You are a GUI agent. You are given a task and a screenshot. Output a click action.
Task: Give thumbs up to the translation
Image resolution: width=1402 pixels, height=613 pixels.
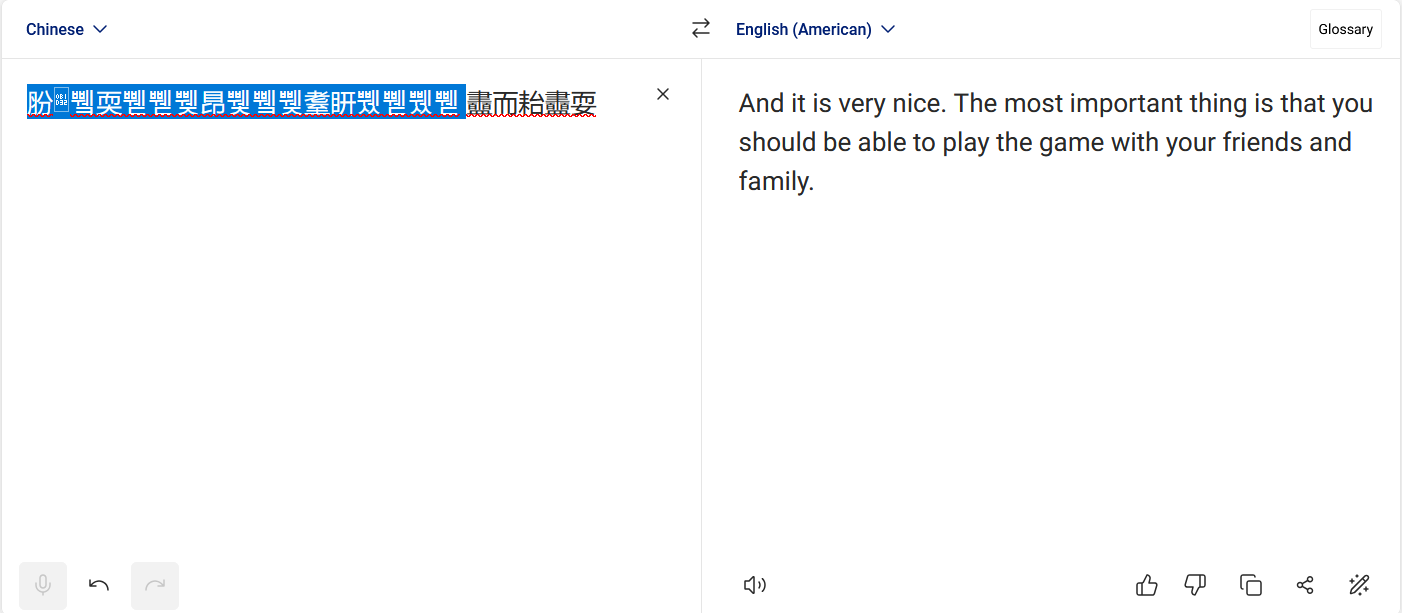1146,585
